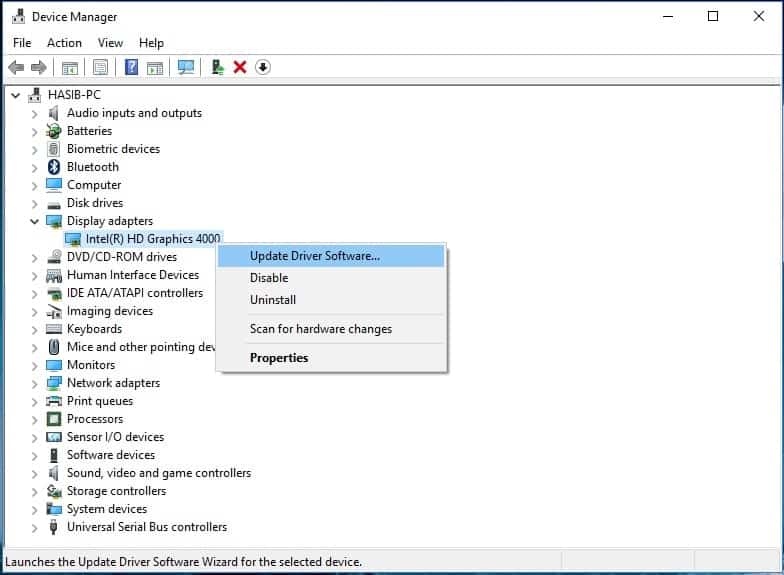Select Disable in the context menu

tap(269, 278)
